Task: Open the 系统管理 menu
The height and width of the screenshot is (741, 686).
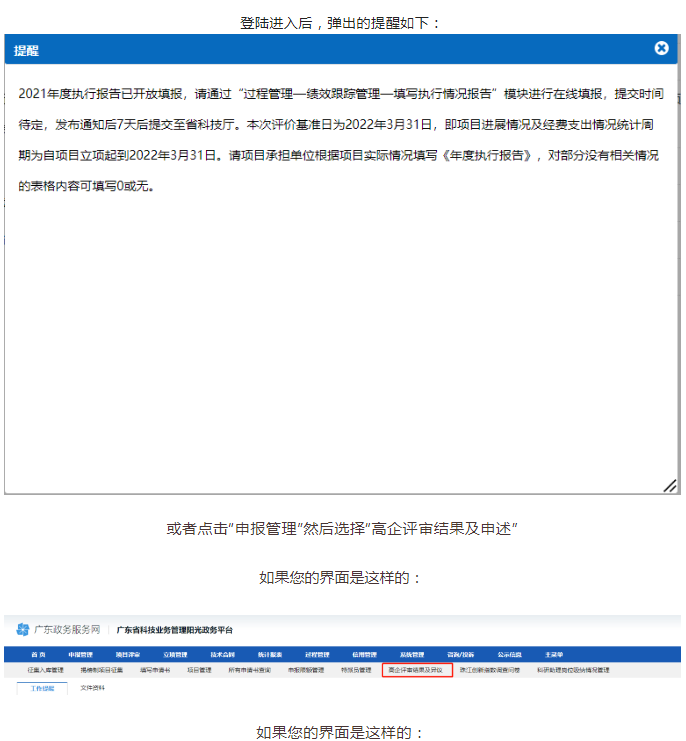Action: (x=412, y=654)
